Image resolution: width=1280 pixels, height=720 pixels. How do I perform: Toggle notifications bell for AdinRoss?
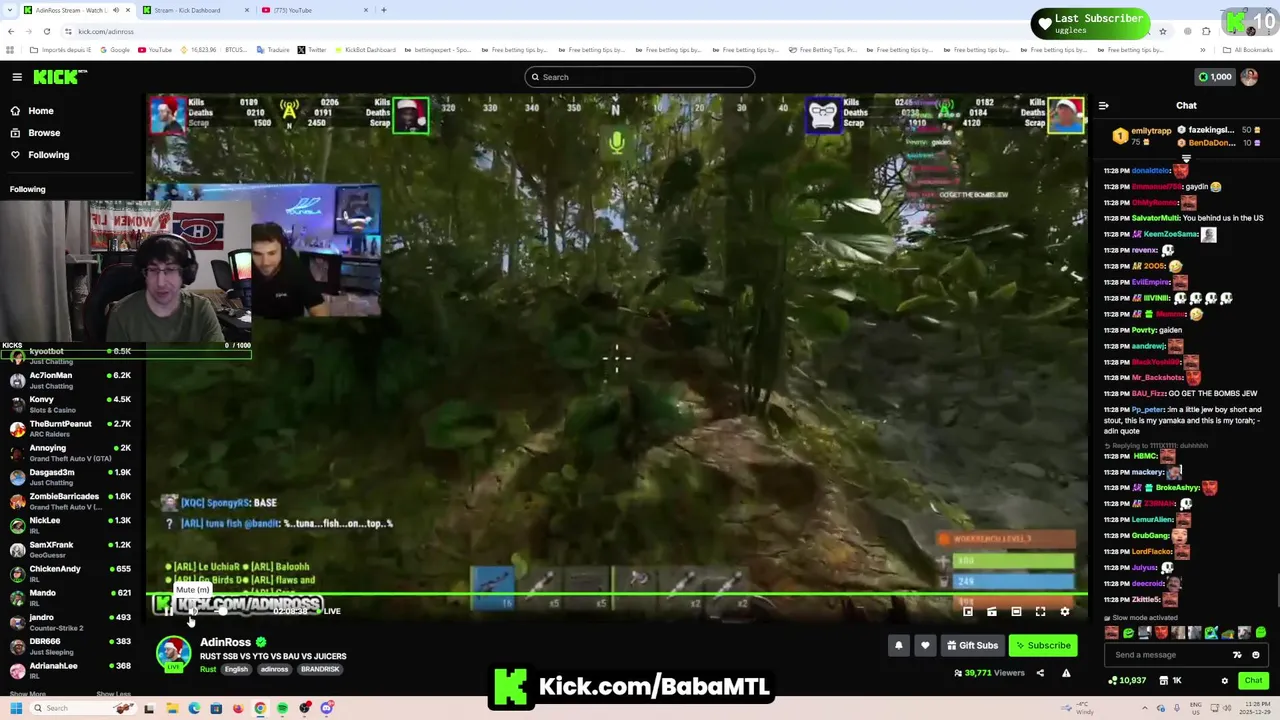click(x=898, y=646)
